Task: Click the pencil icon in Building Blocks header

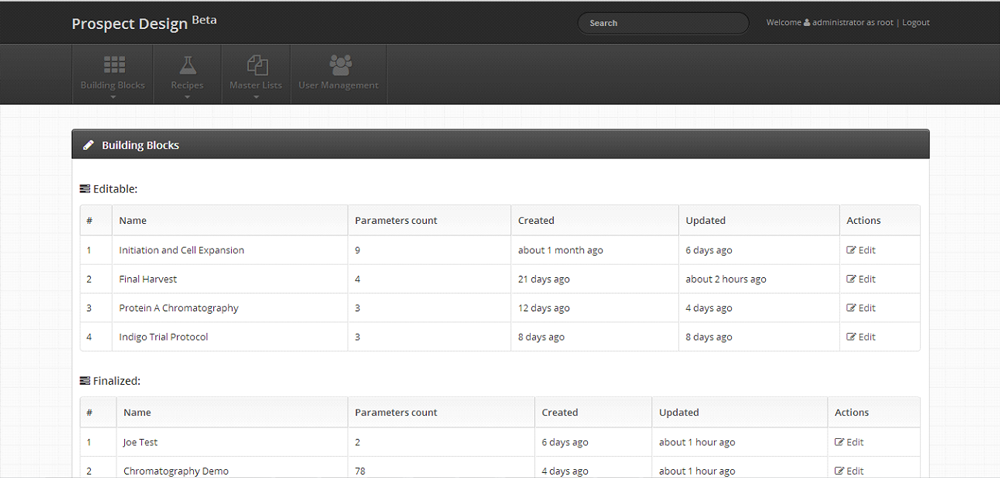Action: tap(89, 145)
